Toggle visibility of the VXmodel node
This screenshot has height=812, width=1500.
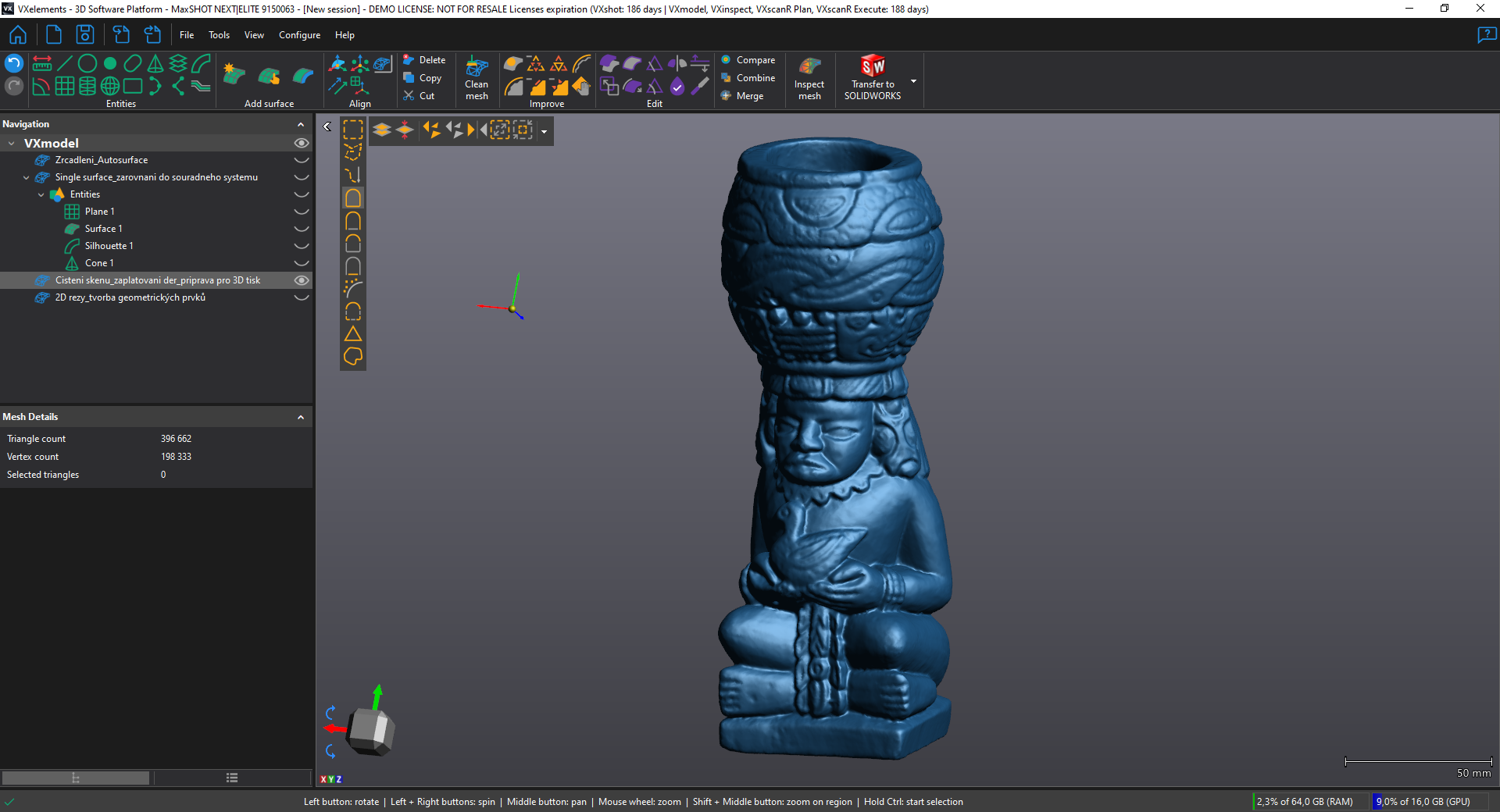pos(301,143)
